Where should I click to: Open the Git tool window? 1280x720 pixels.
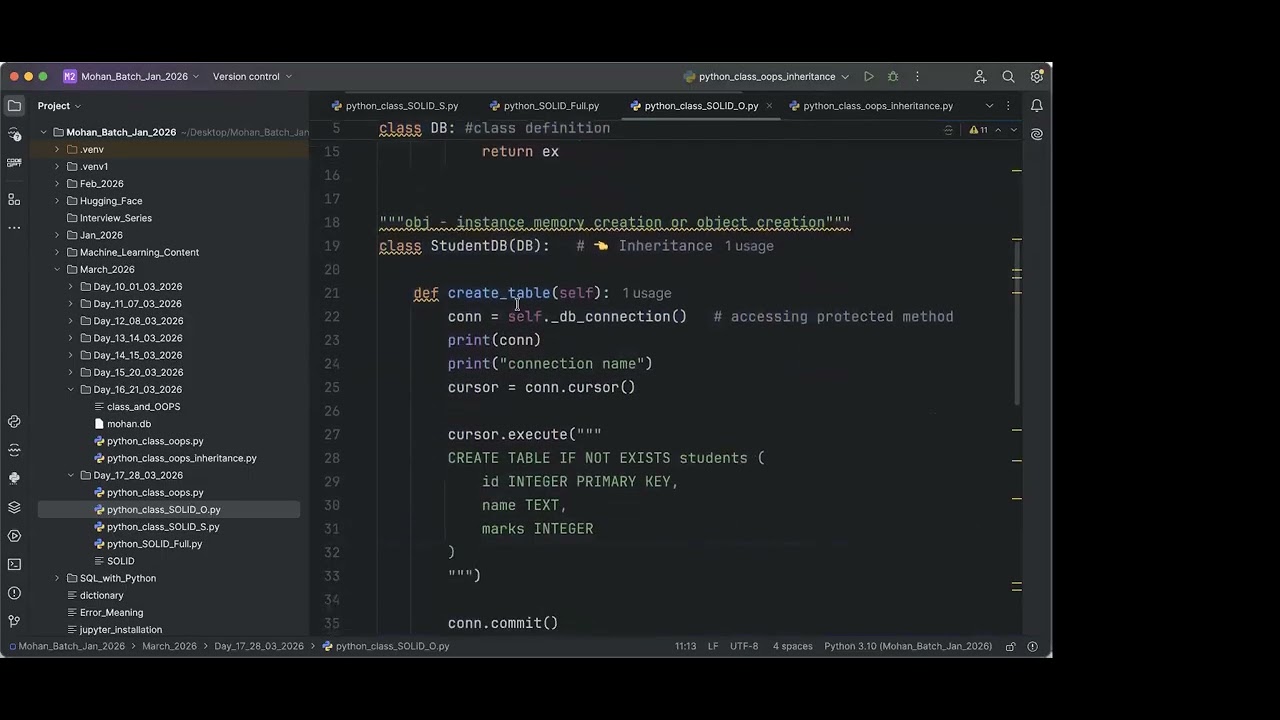(x=14, y=621)
